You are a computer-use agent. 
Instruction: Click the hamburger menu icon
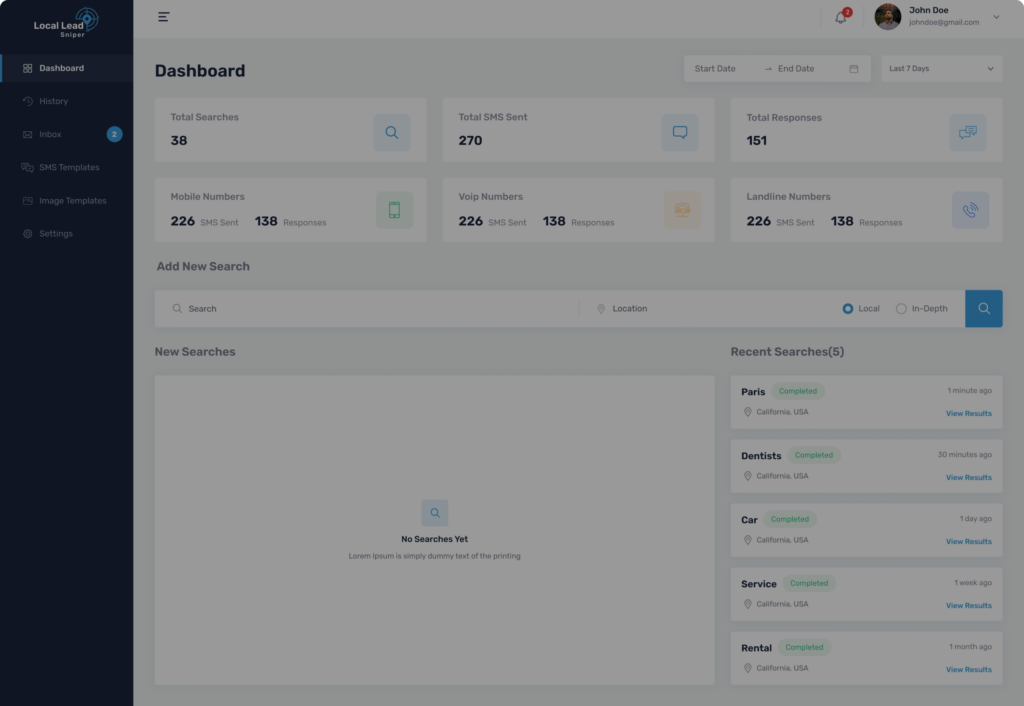pyautogui.click(x=164, y=17)
